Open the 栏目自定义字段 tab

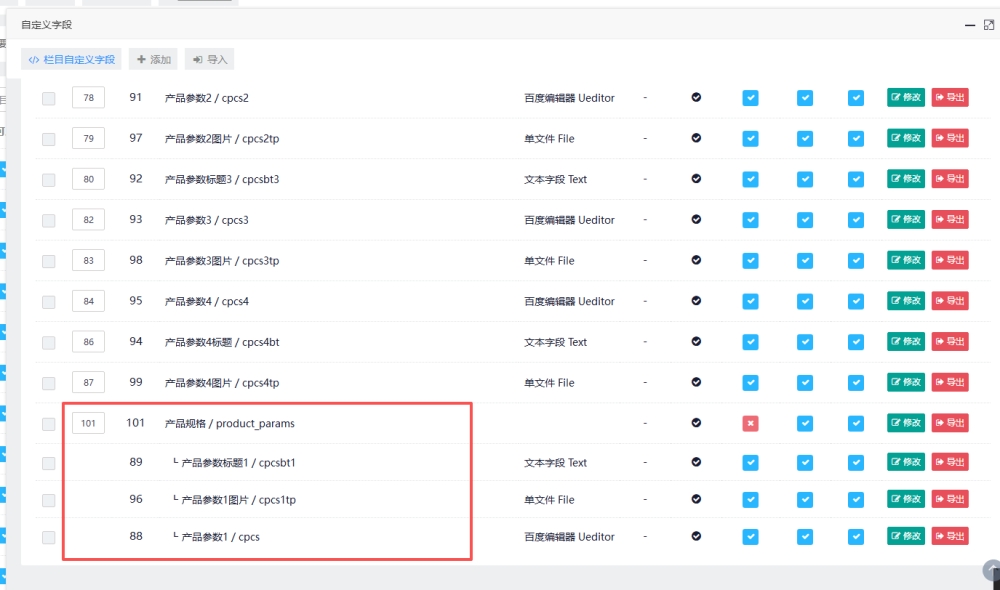71,60
